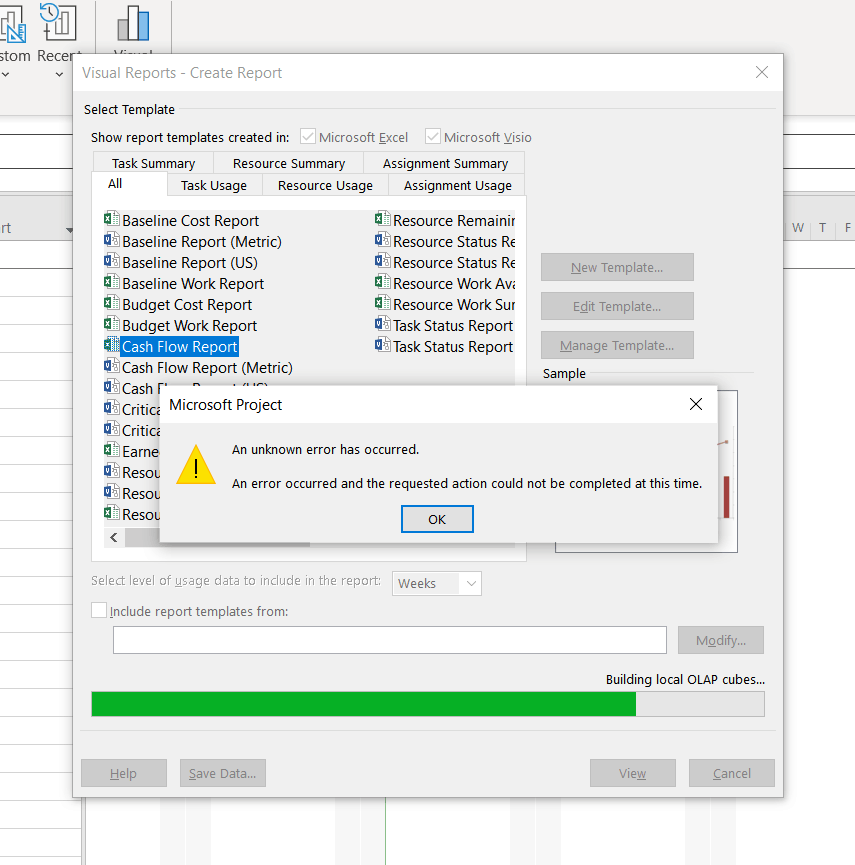Close the Microsoft Project error dialog
Image resolution: width=855 pixels, height=865 pixels.
pyautogui.click(x=696, y=404)
